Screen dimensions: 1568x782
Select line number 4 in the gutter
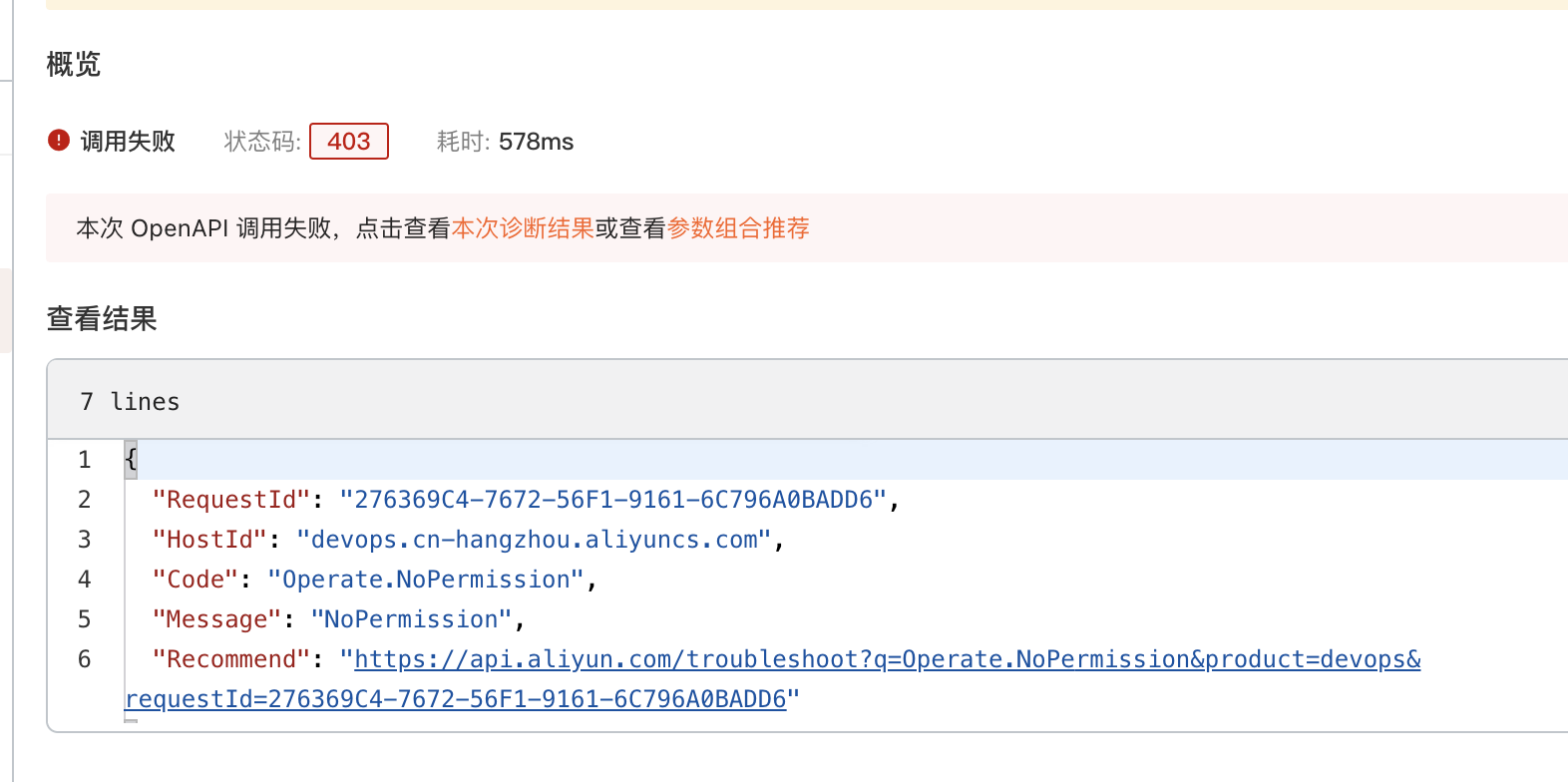[85, 580]
